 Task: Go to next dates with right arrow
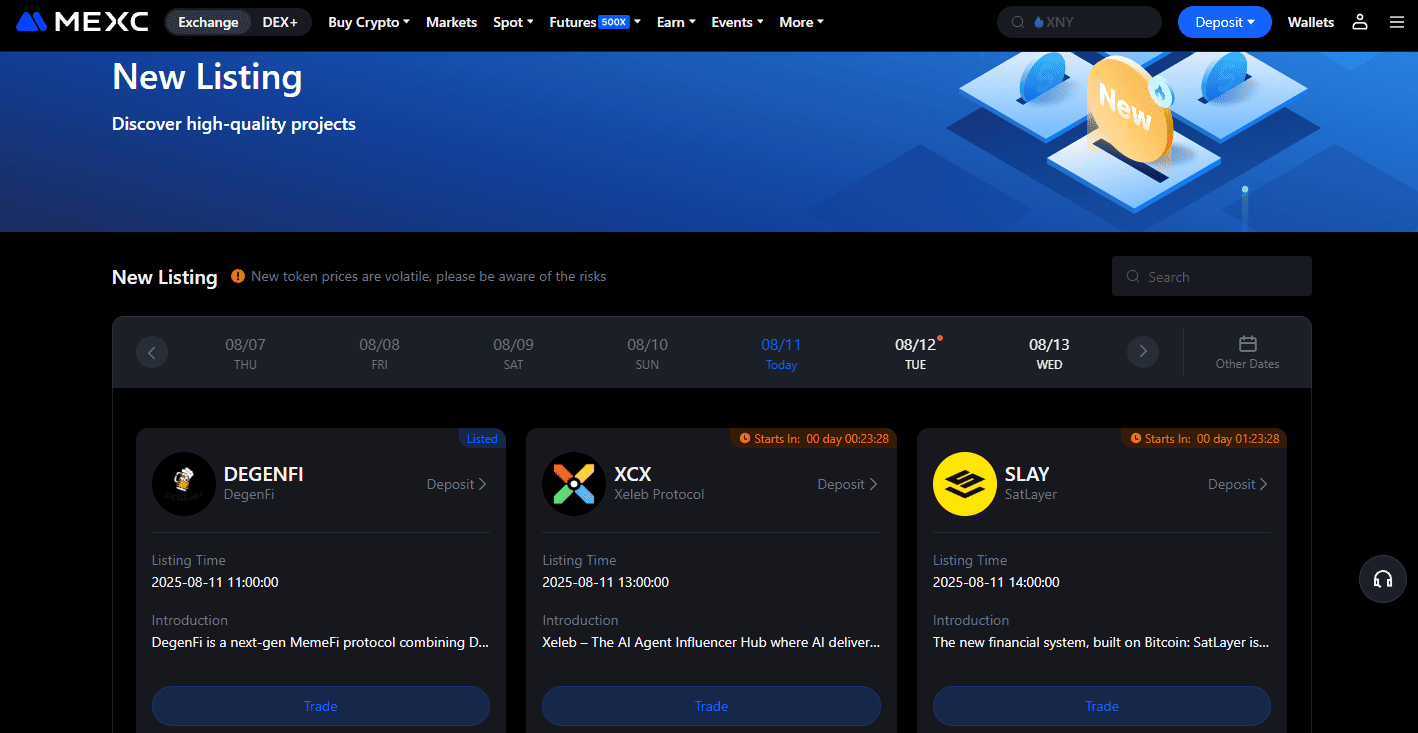click(x=1143, y=352)
